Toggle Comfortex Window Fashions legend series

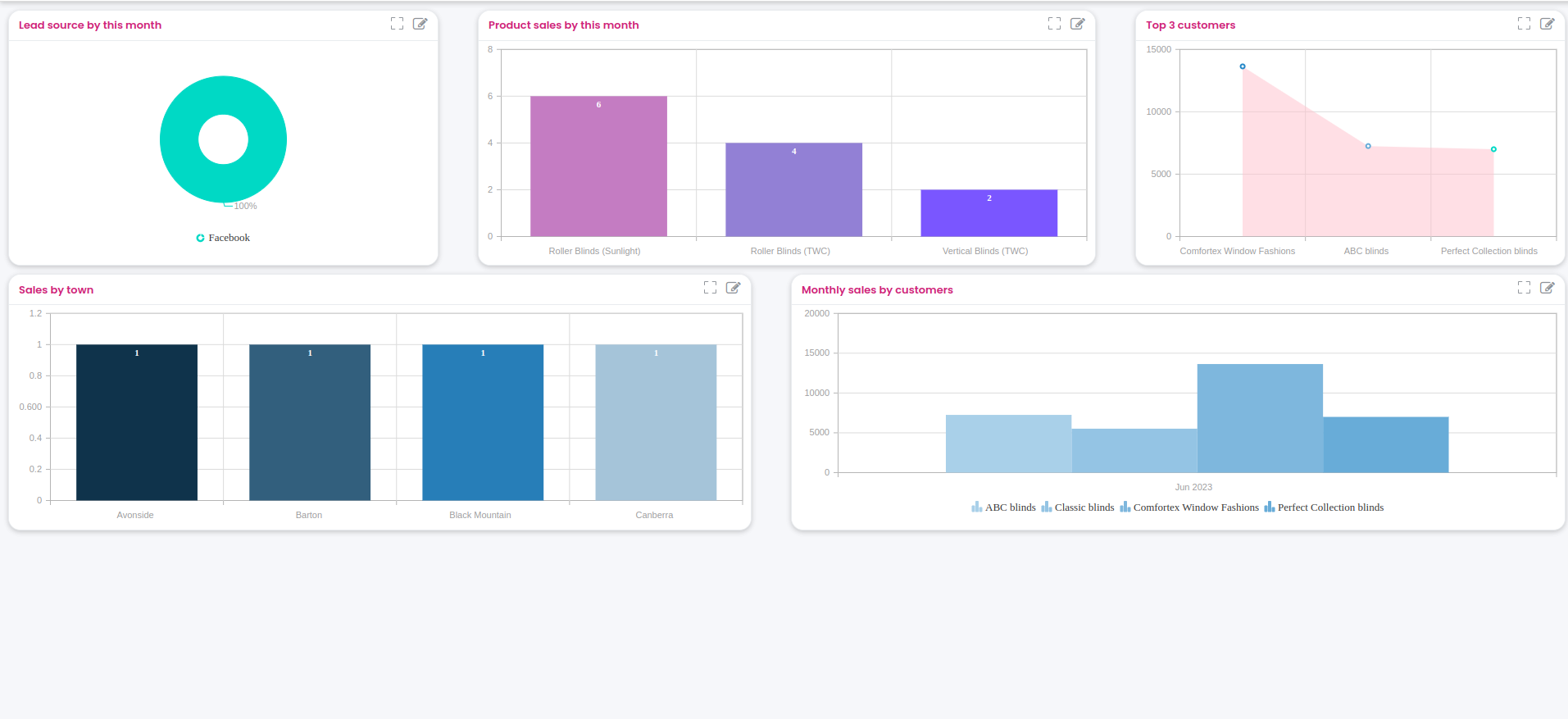tap(1188, 507)
